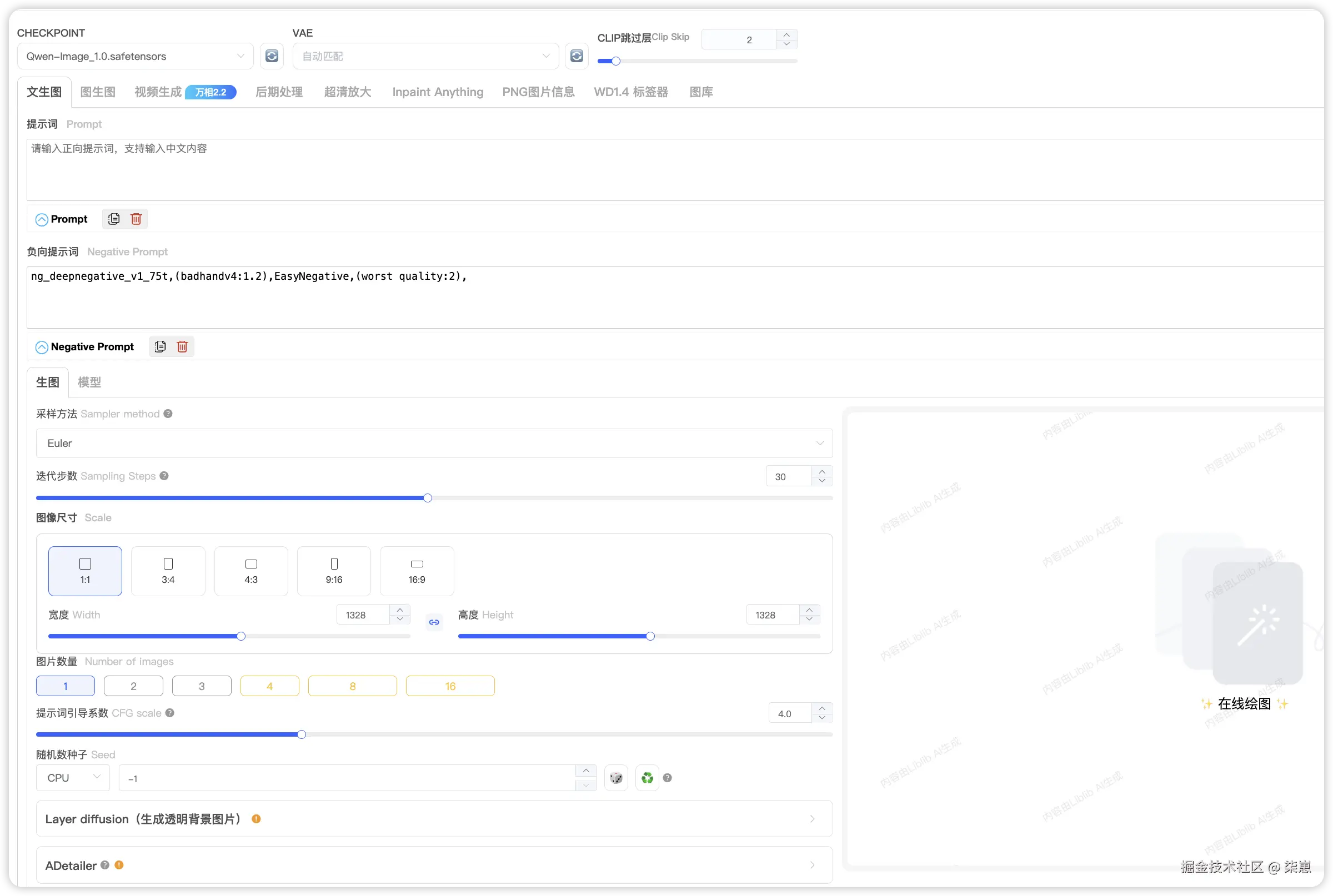The height and width of the screenshot is (896, 1333).
Task: Switch to the 图生图 tab
Action: [98, 92]
